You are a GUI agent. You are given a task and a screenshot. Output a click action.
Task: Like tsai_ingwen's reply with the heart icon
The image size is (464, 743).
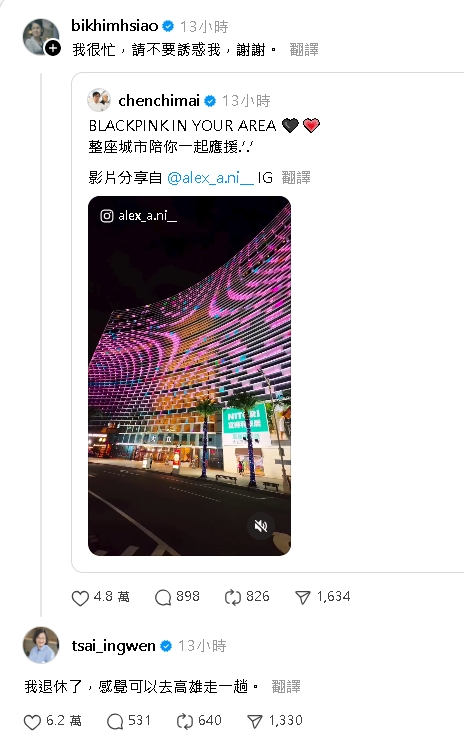click(x=32, y=722)
